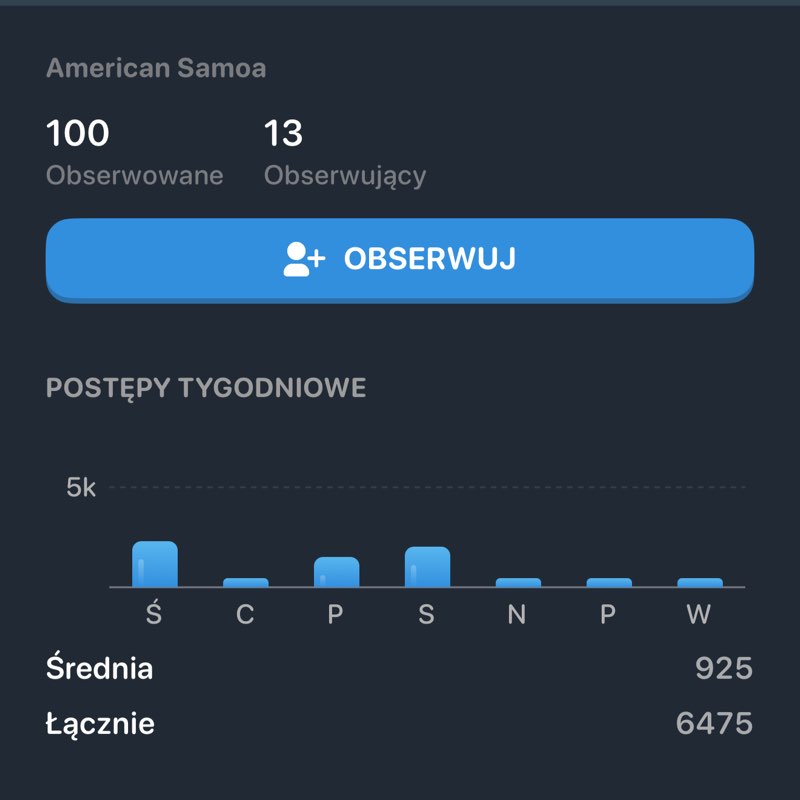The image size is (800, 800).
Task: Open the 13 Obserwujący list
Action: pyautogui.click(x=344, y=153)
